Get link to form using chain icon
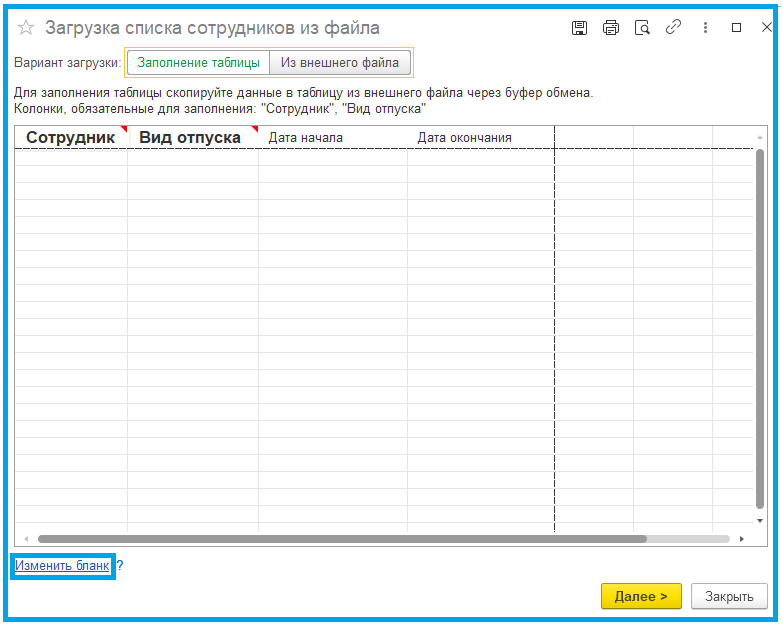 pos(674,28)
